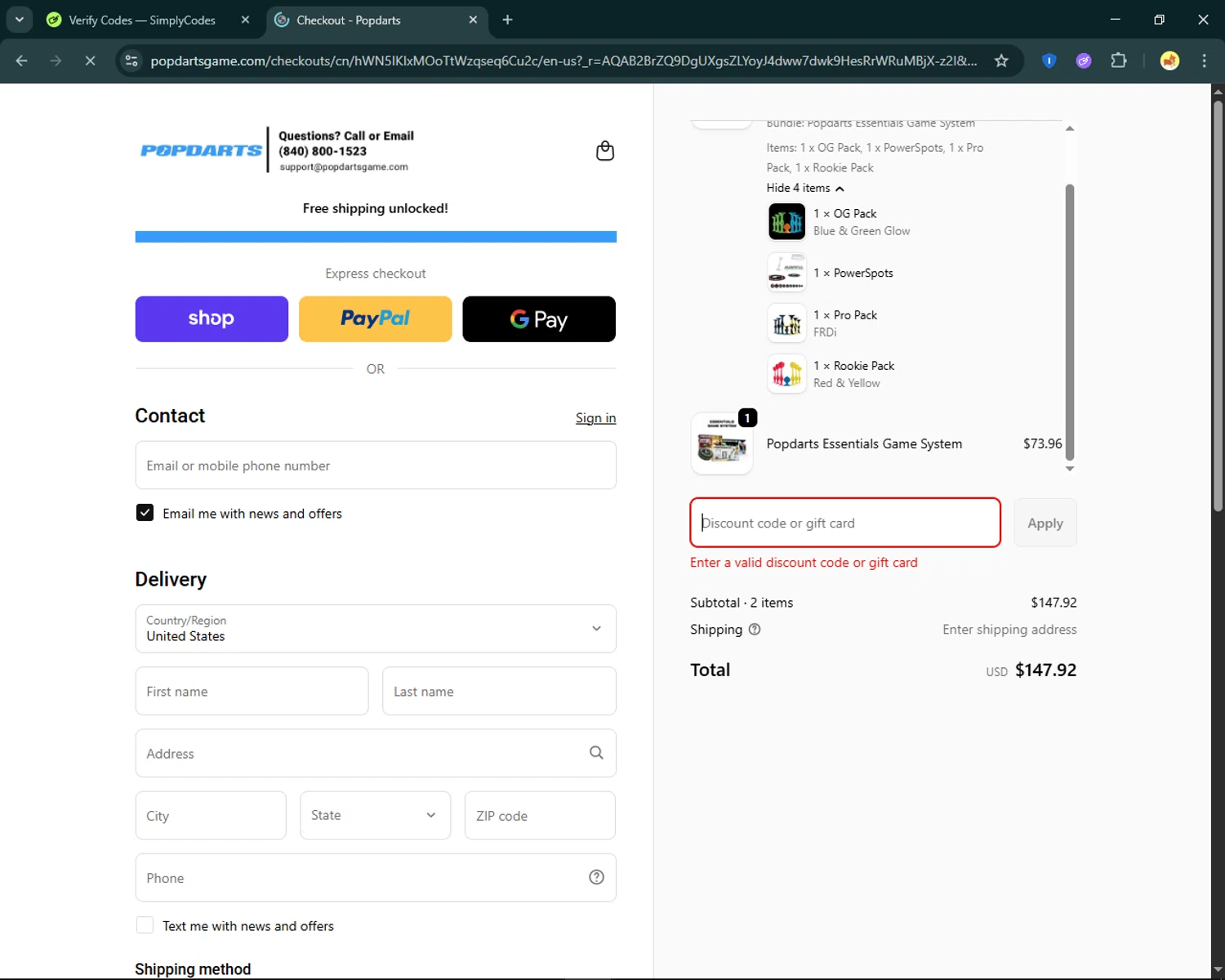
Task: Close the Checkout Popdarts tab
Action: 473,20
